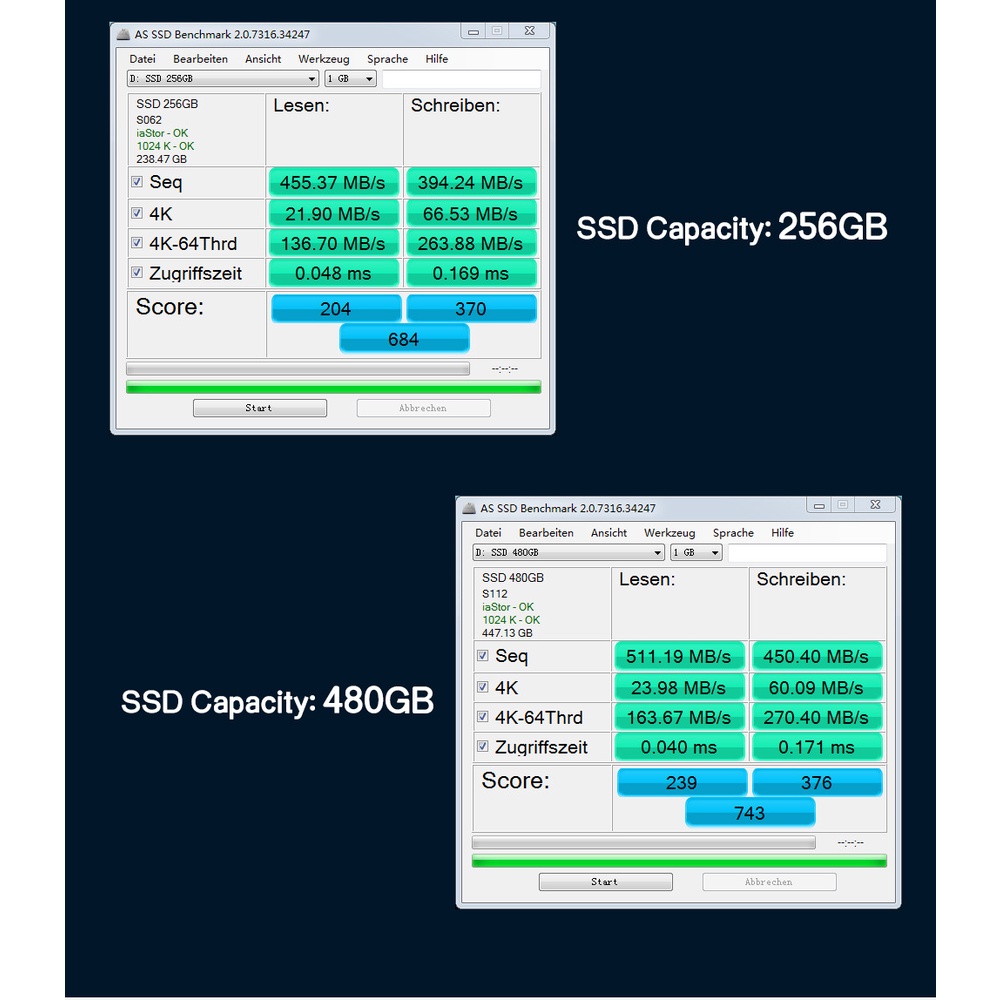Click the Abbrechen button in the 256GB window
Image resolution: width=1000 pixels, height=1000 pixels.
click(423, 408)
